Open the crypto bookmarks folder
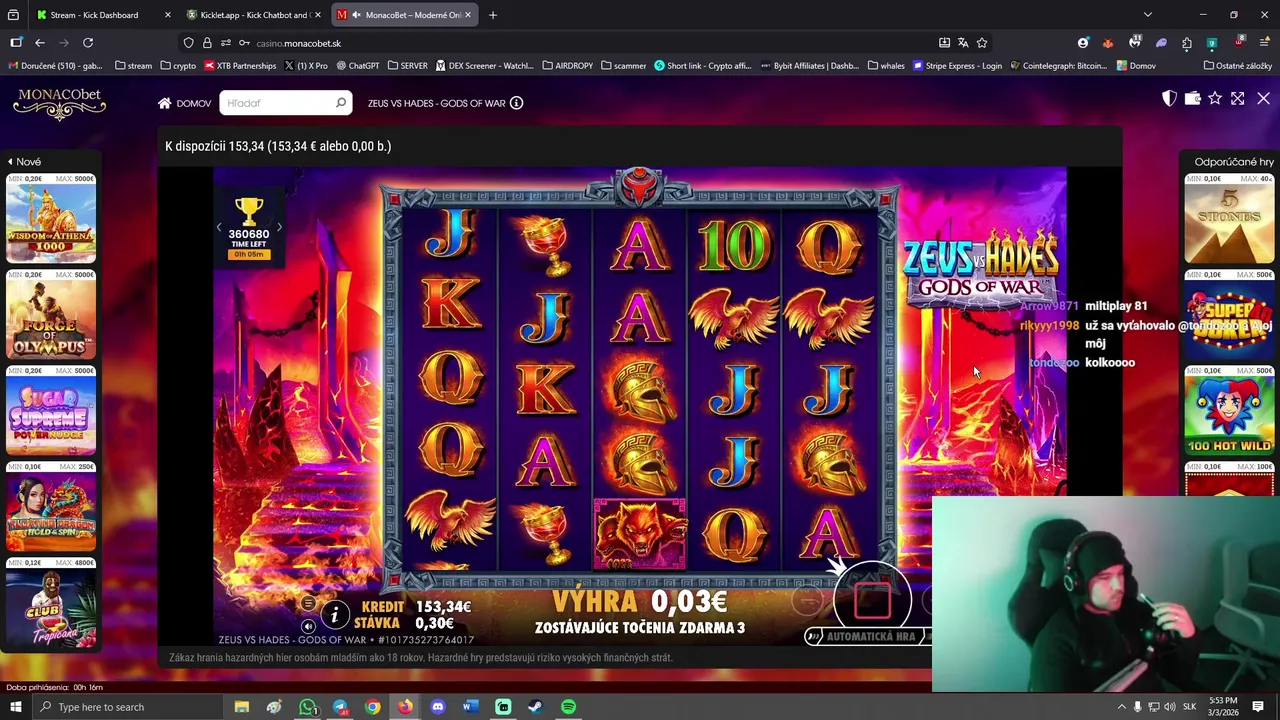The height and width of the screenshot is (720, 1280). coord(178,66)
